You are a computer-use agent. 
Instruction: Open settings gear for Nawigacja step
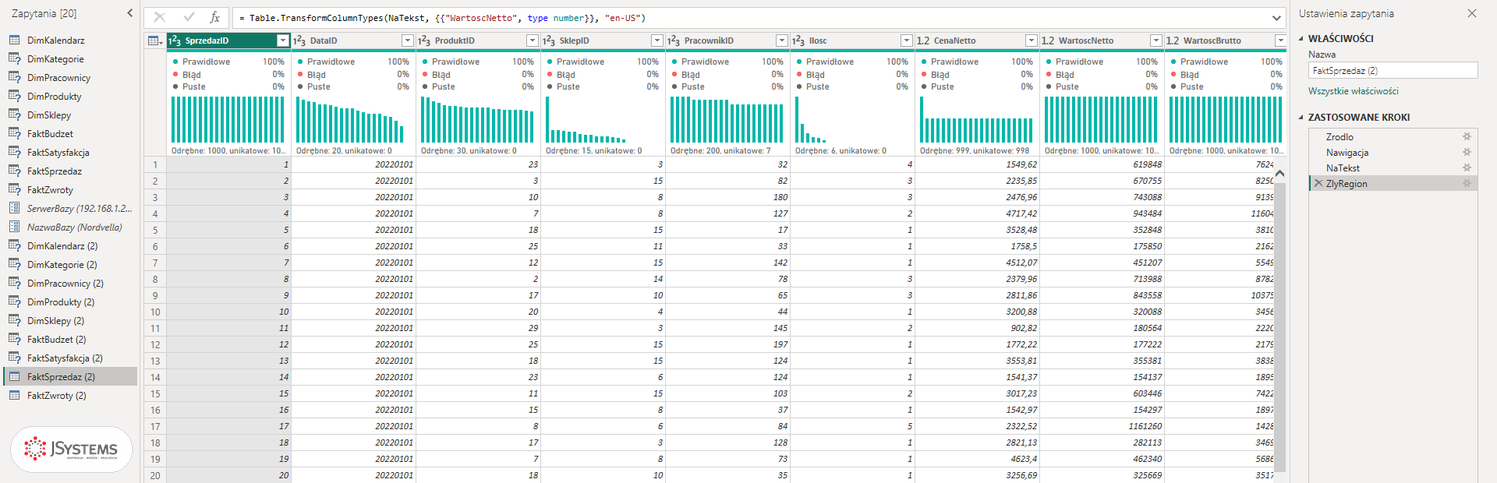point(1467,152)
